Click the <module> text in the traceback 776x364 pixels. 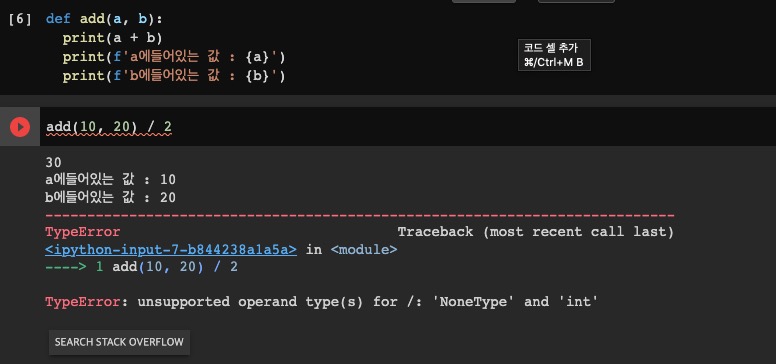pos(364,249)
